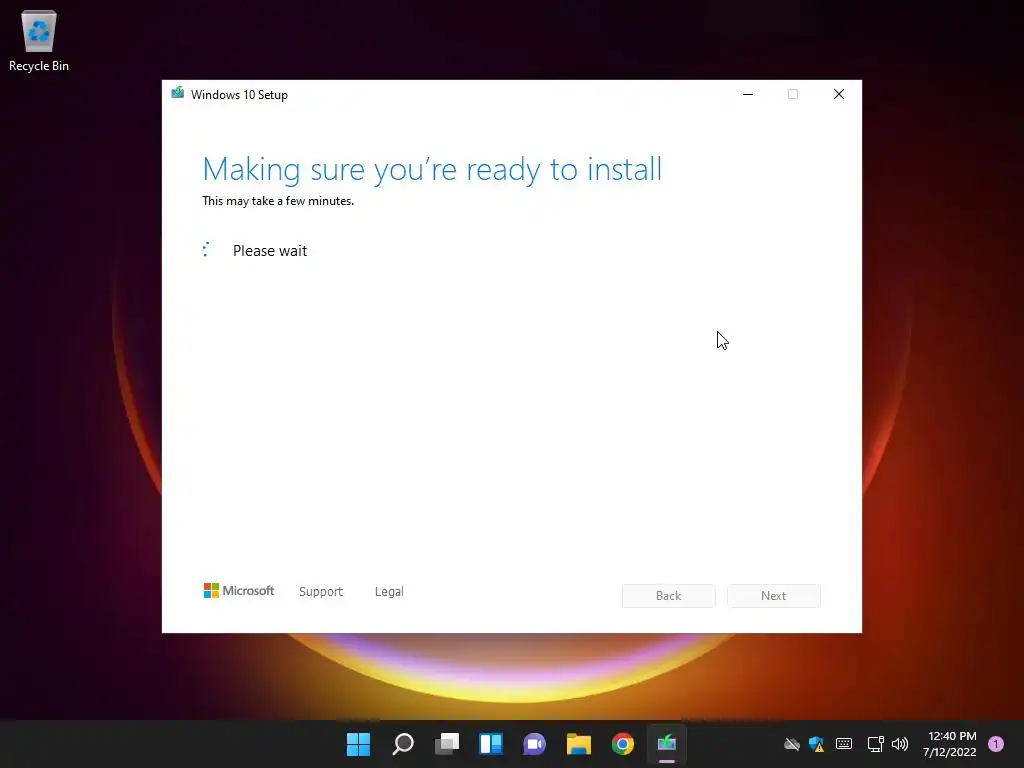This screenshot has width=1024, height=768.
Task: Click the Microsoft logo in setup window
Action: (x=239, y=591)
